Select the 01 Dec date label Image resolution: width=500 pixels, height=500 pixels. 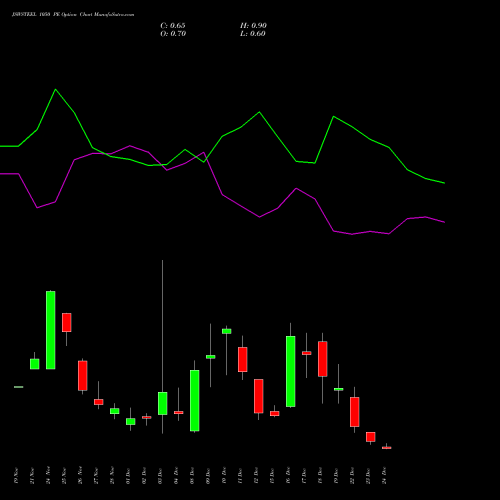(128, 476)
